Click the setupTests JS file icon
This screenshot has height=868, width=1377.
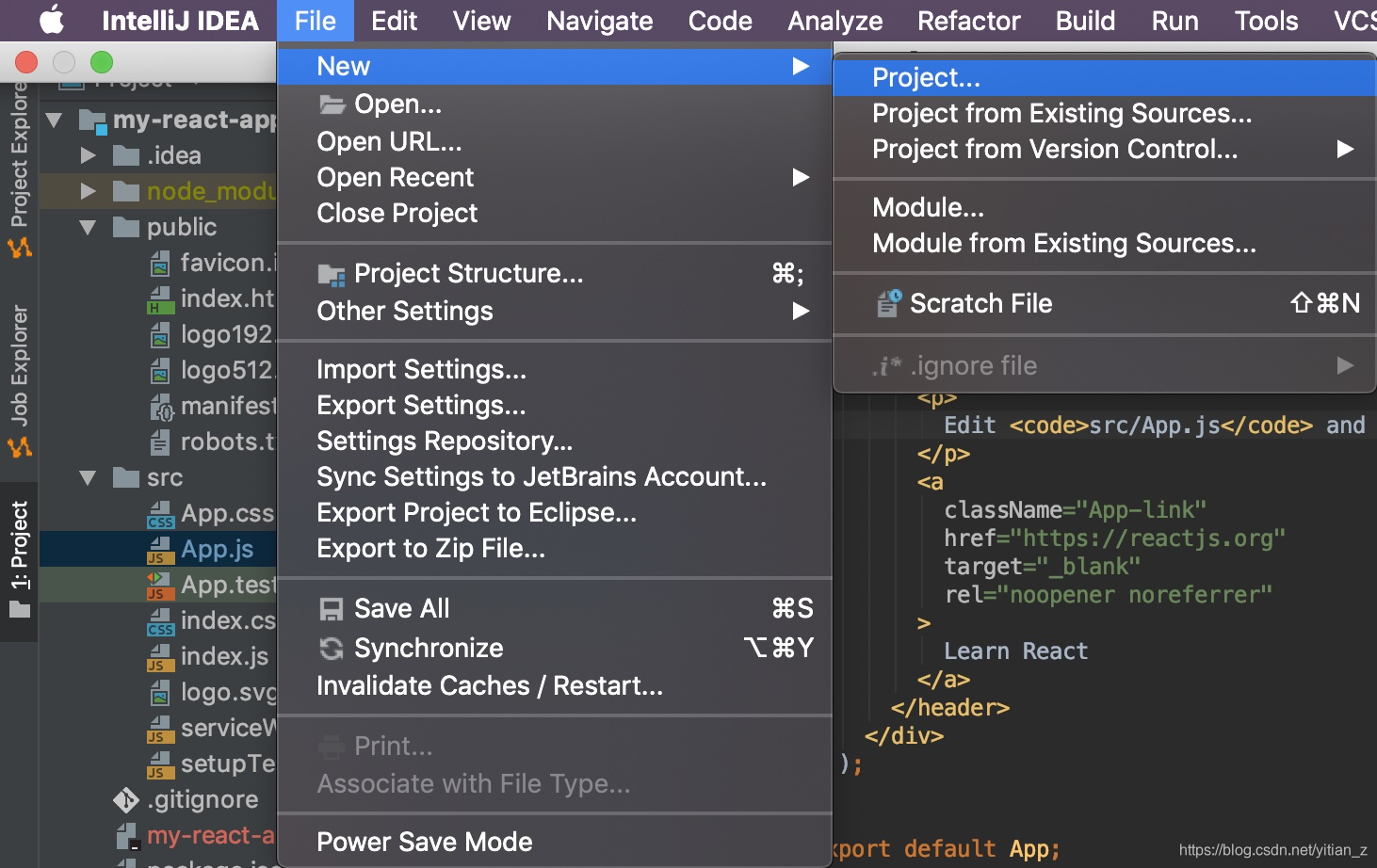pyautogui.click(x=159, y=764)
